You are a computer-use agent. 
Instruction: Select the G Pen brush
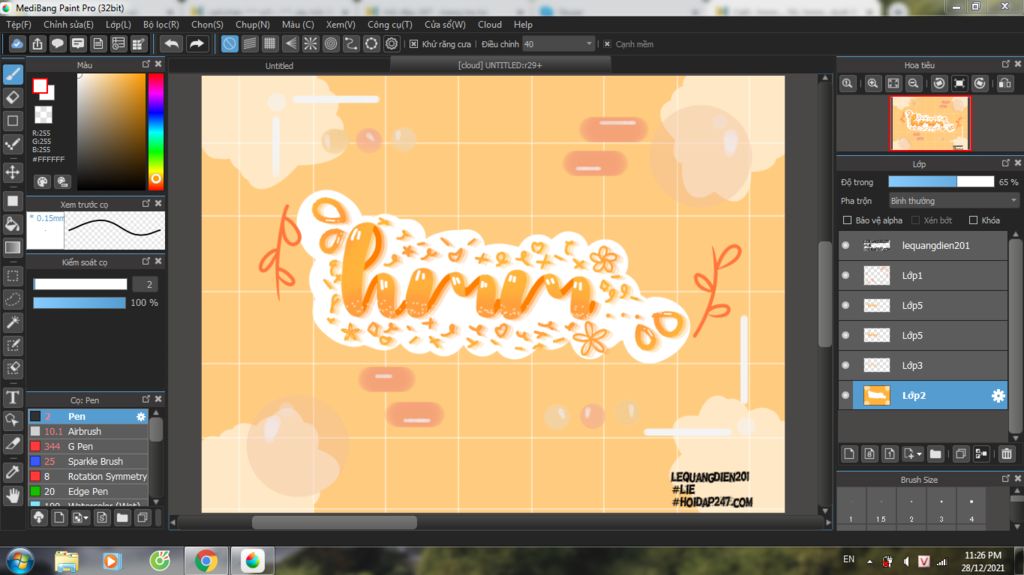[x=88, y=446]
